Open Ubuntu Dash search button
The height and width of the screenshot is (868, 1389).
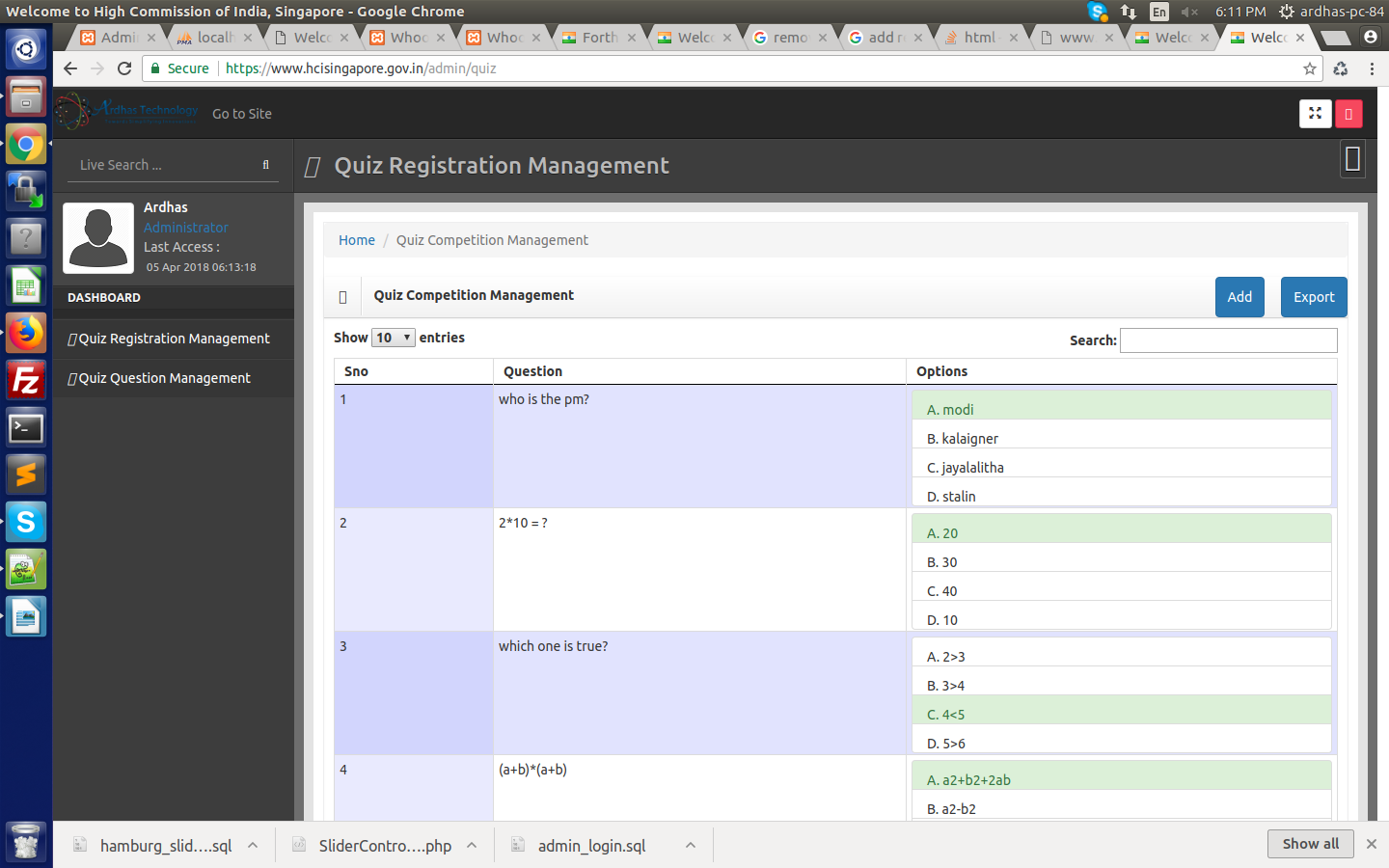26,49
